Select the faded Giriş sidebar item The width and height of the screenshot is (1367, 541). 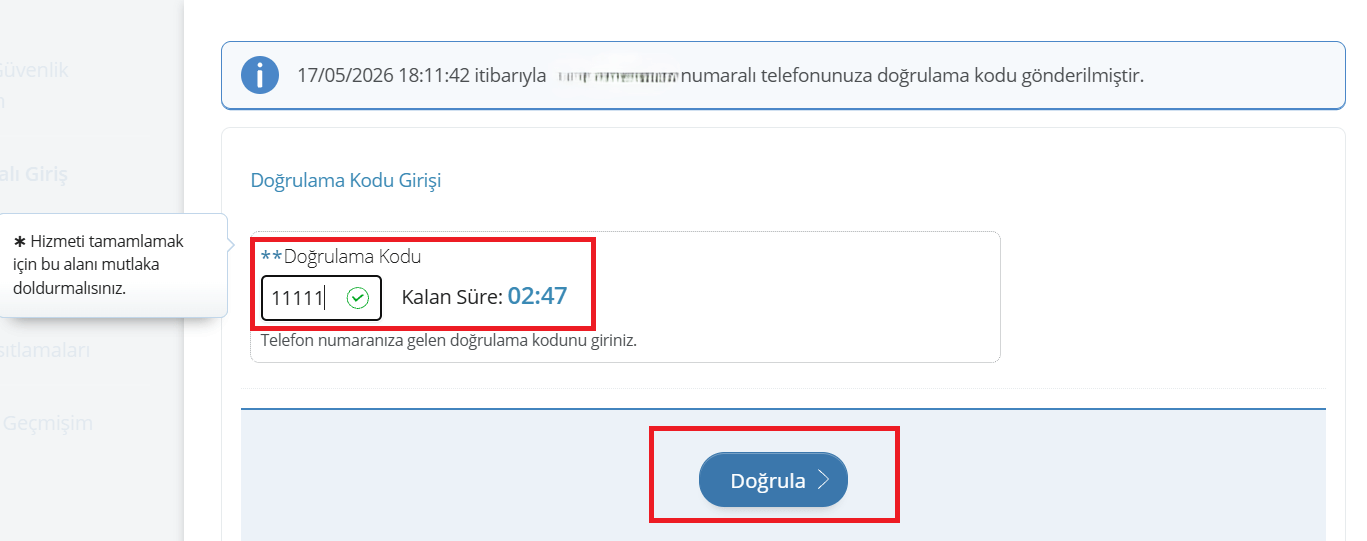click(33, 175)
